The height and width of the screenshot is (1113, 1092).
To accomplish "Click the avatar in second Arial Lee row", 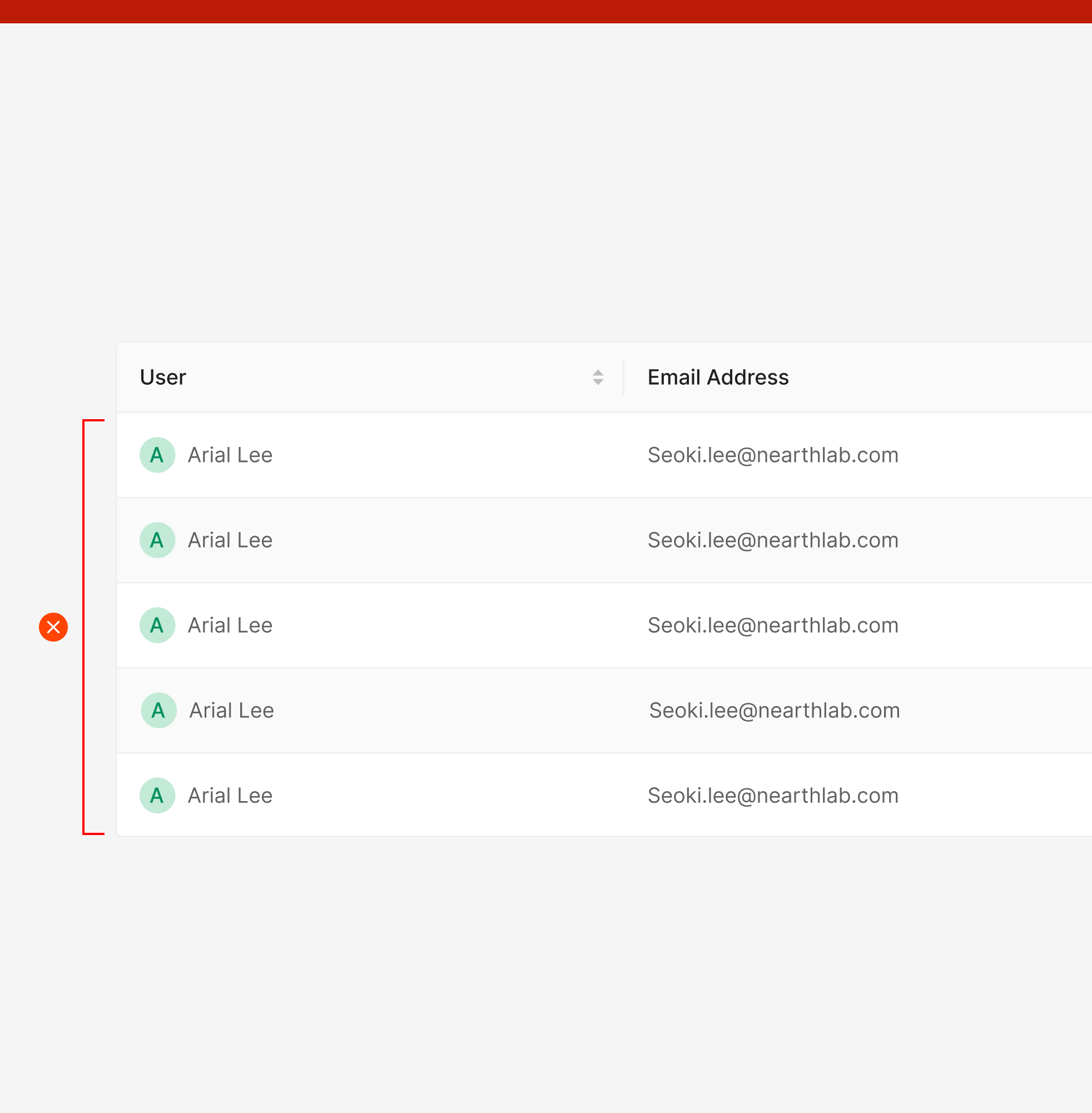I will click(157, 540).
